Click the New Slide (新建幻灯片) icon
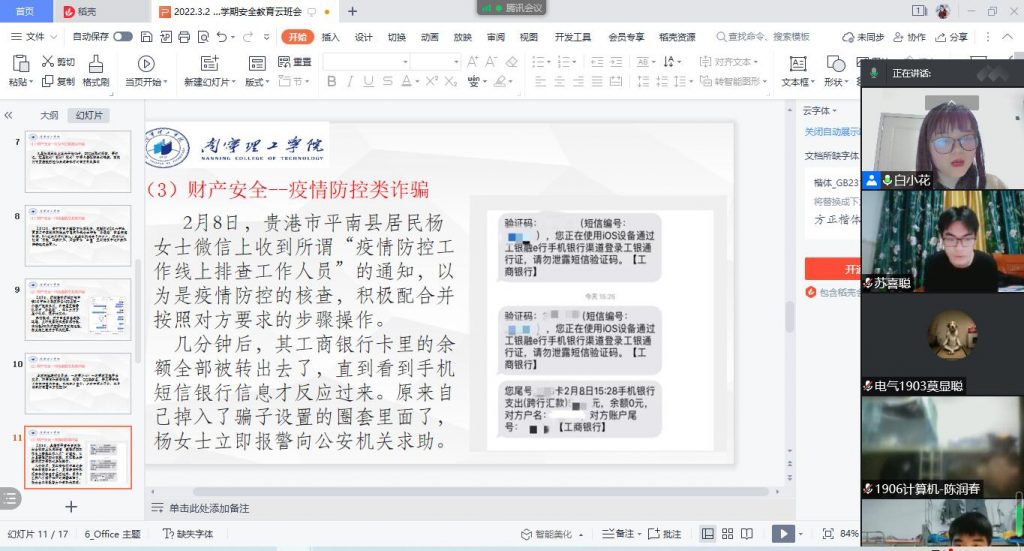Viewport: 1024px width, 551px height. pyautogui.click(x=207, y=63)
